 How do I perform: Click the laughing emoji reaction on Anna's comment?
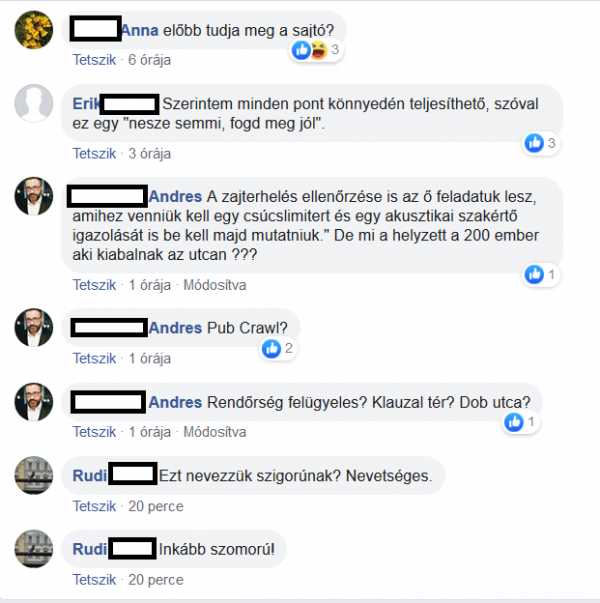pyautogui.click(x=318, y=50)
